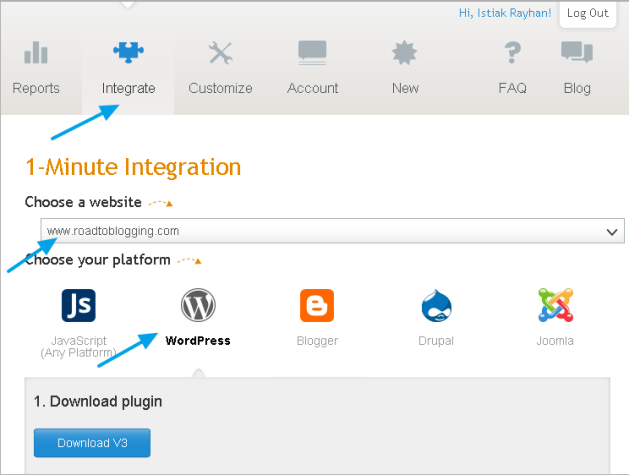
Task: Click the 1. Download plugin heading
Action: [98, 402]
